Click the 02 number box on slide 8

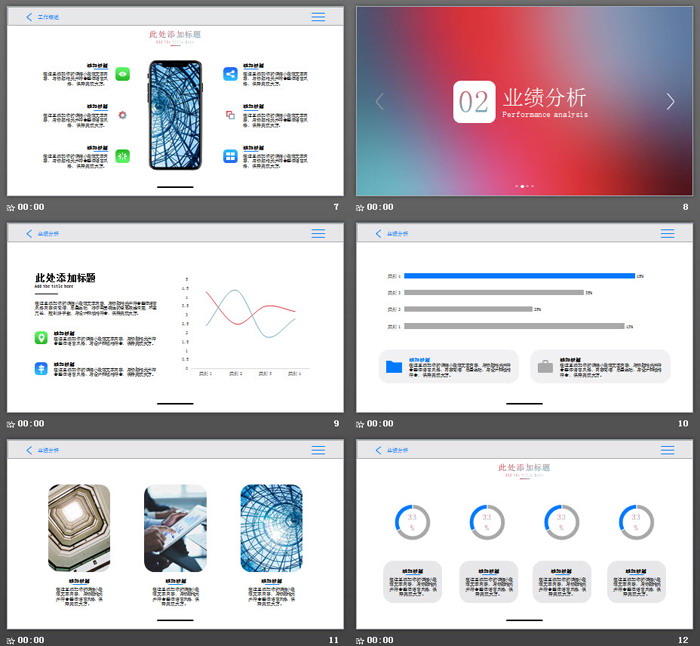click(474, 101)
